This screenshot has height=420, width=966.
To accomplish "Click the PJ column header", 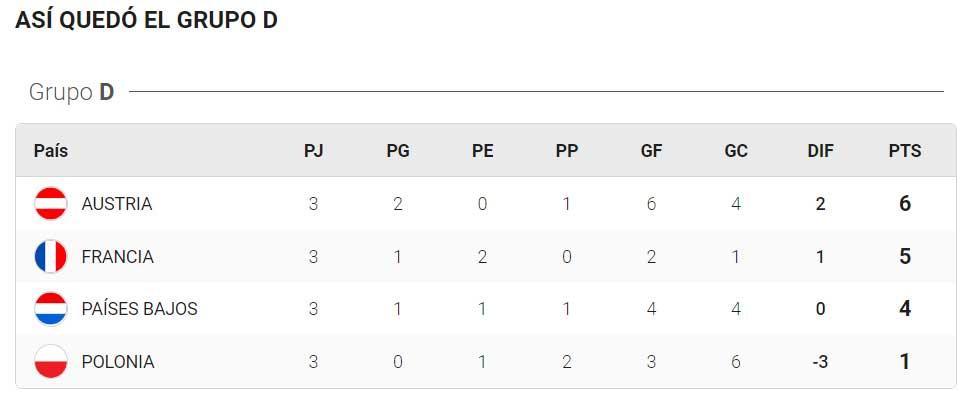I will pyautogui.click(x=314, y=151).
